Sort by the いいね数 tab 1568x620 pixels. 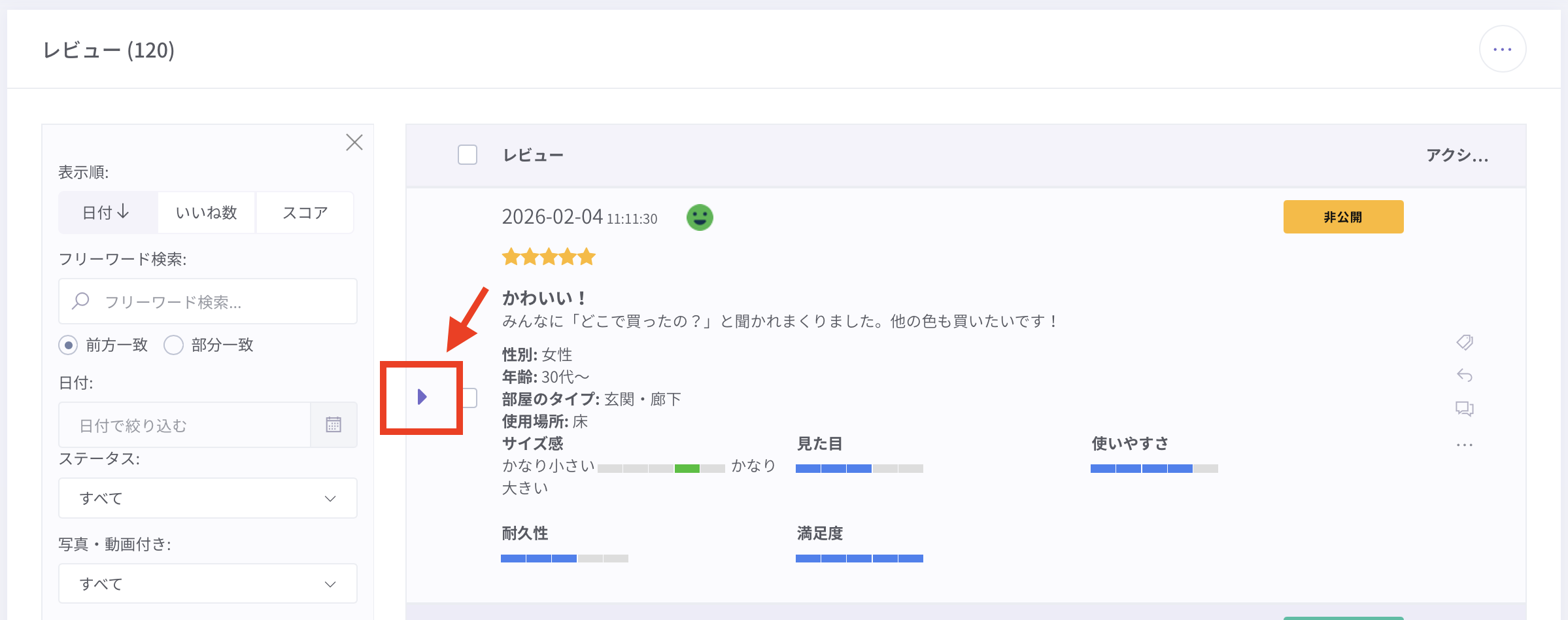(206, 213)
